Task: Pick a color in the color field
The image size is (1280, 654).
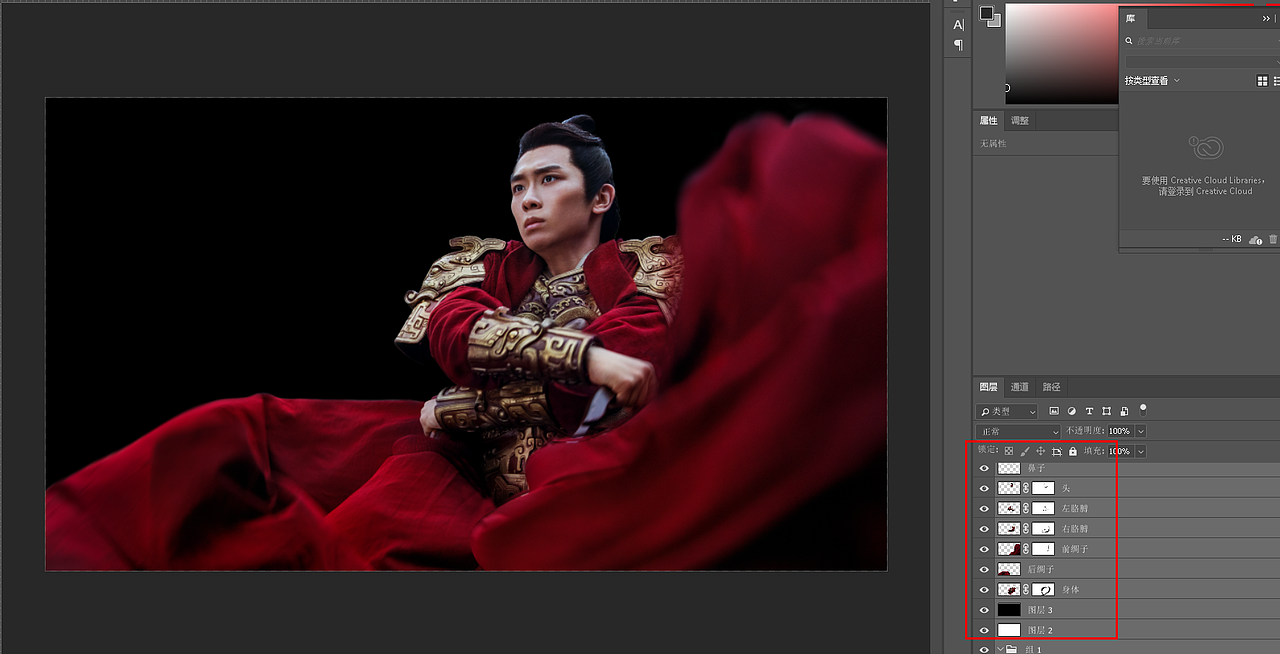Action: [x=1061, y=53]
